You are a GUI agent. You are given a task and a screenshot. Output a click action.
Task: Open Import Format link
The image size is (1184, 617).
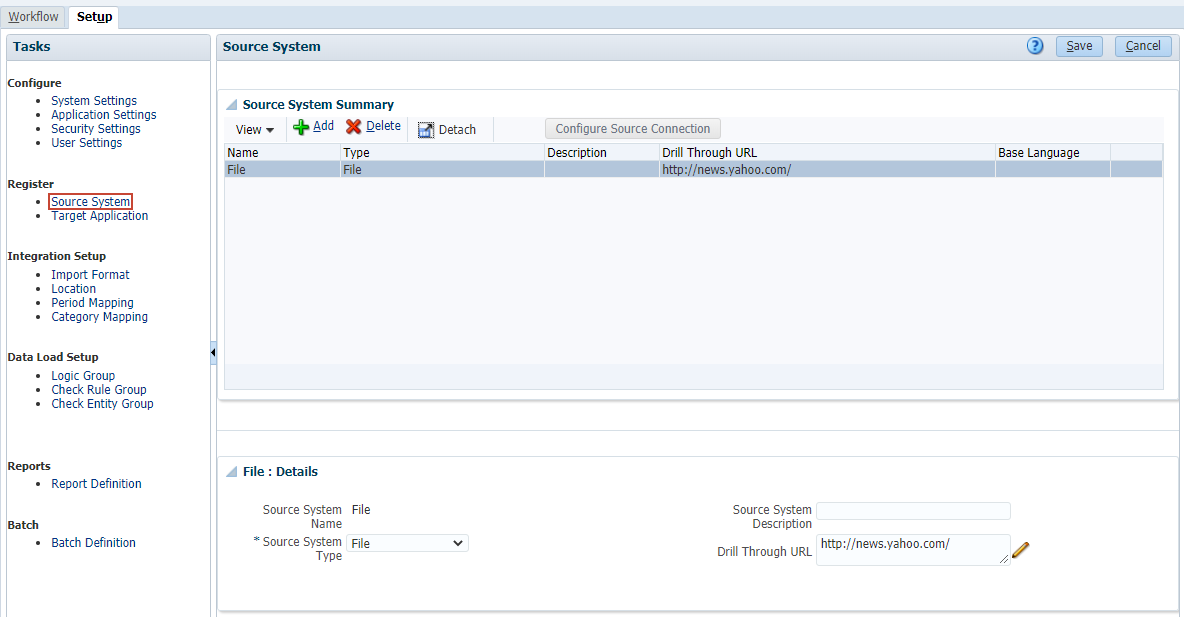click(90, 275)
